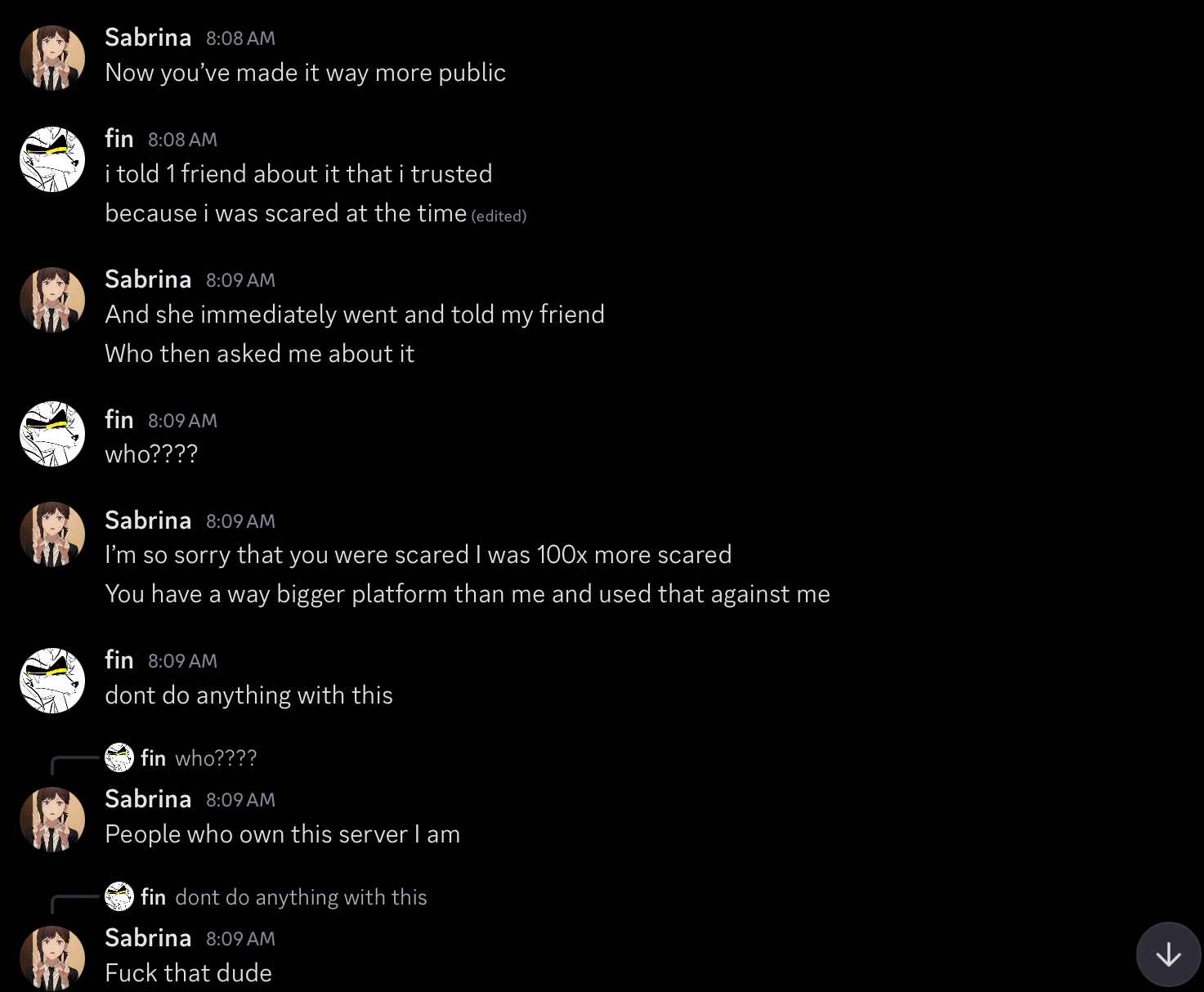Jump to replied "dont do anything with this" preview
1204x992 pixels.
coord(301,897)
